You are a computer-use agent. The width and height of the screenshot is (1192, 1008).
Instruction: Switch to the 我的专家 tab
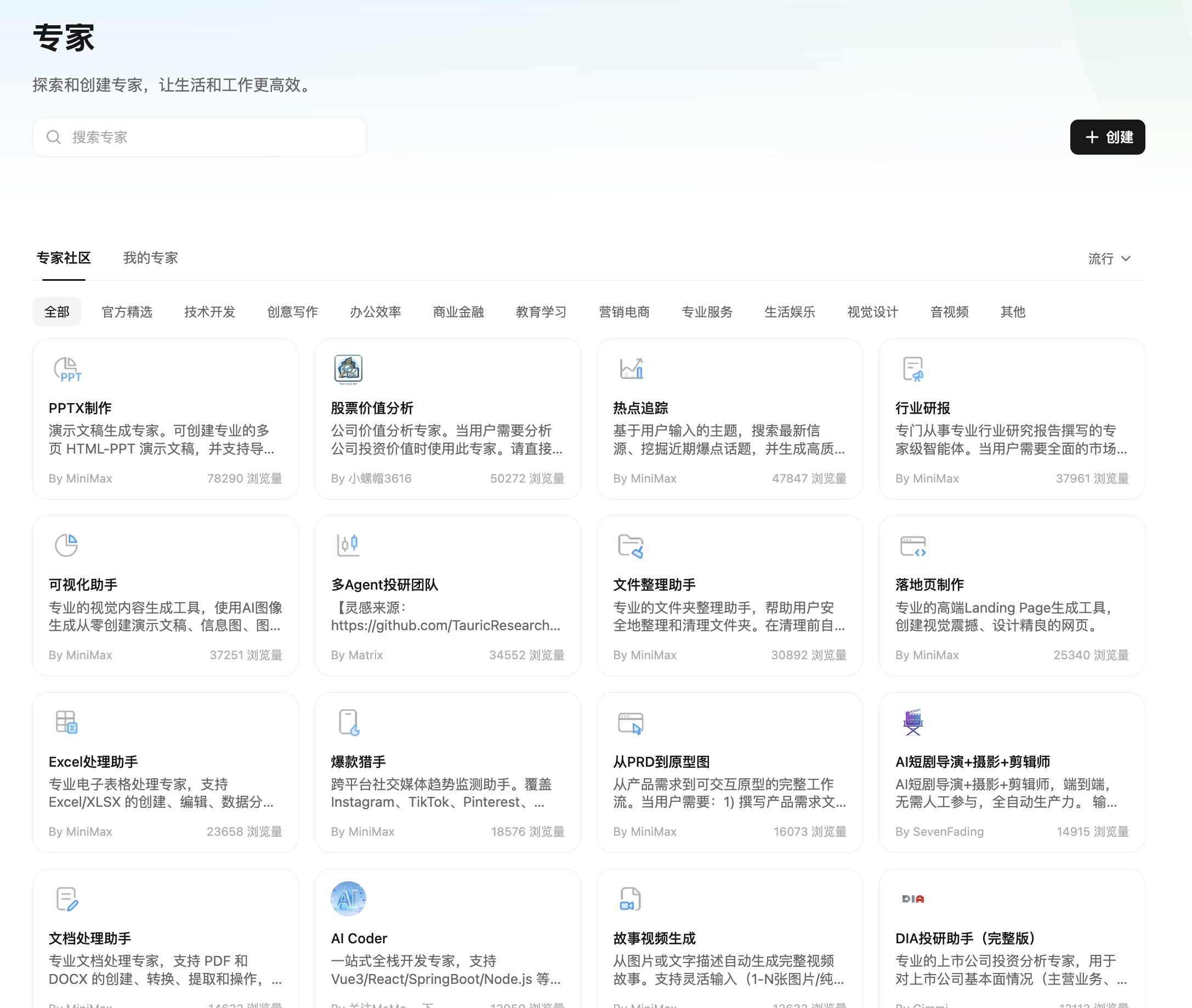[150, 258]
